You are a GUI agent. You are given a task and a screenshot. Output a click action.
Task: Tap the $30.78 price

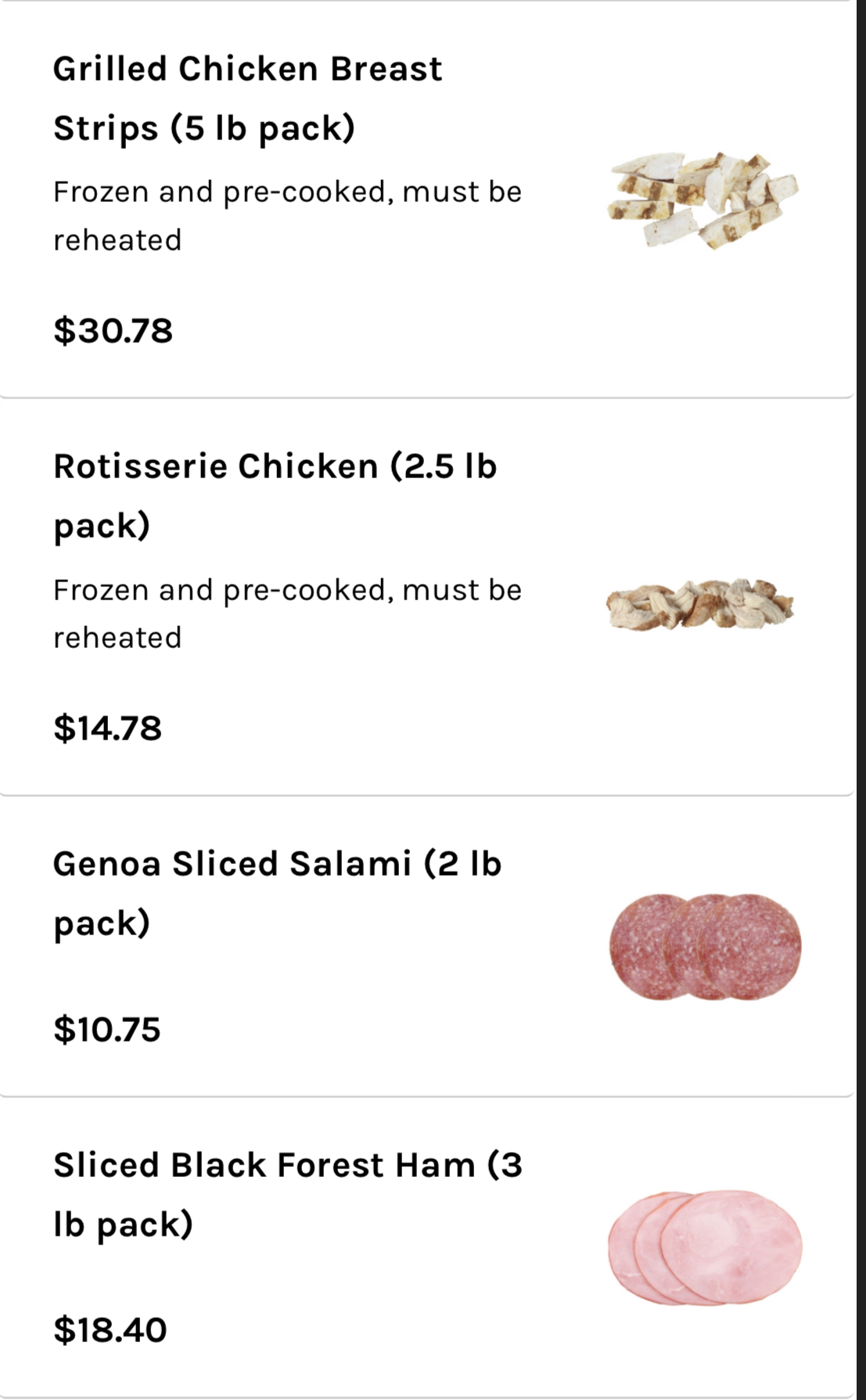pos(113,330)
